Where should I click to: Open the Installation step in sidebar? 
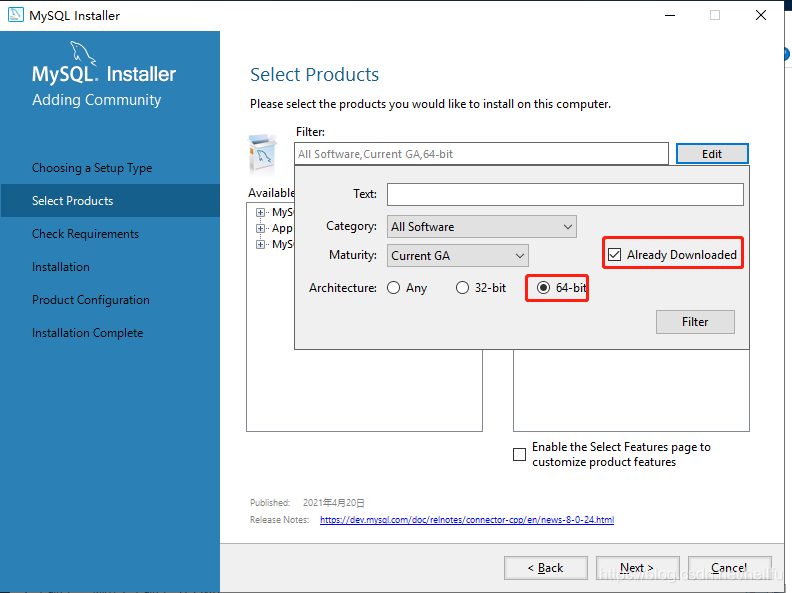(61, 267)
